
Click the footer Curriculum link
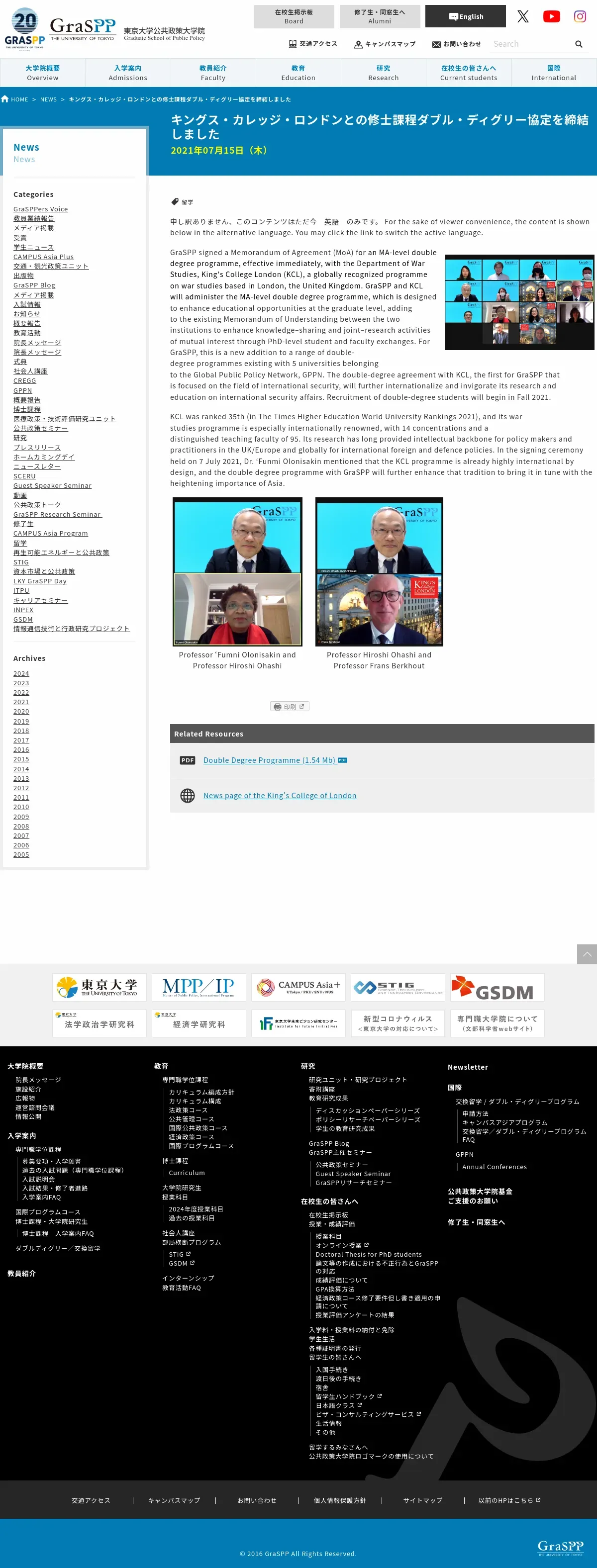187,1173
